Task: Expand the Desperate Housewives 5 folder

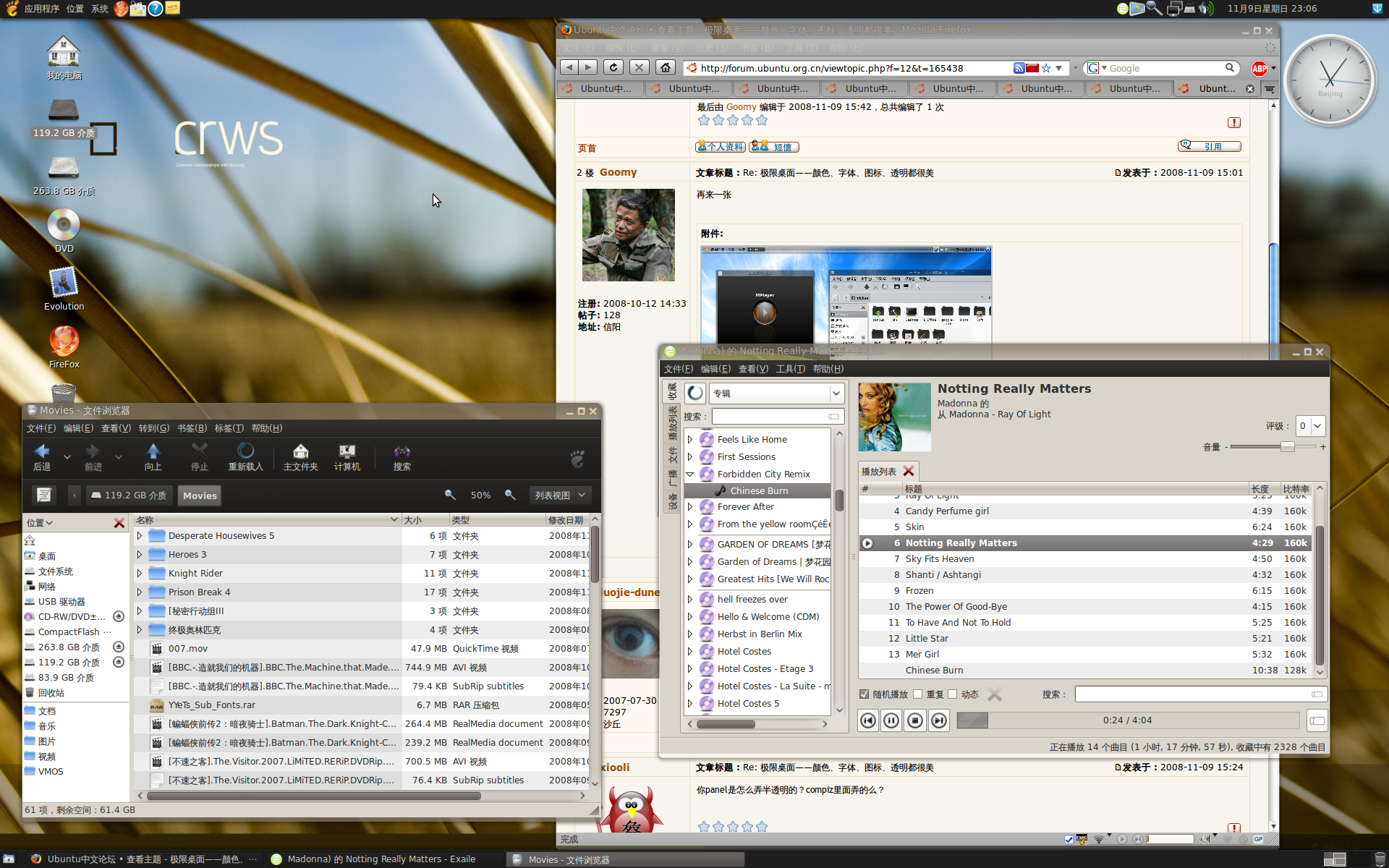Action: 140,535
